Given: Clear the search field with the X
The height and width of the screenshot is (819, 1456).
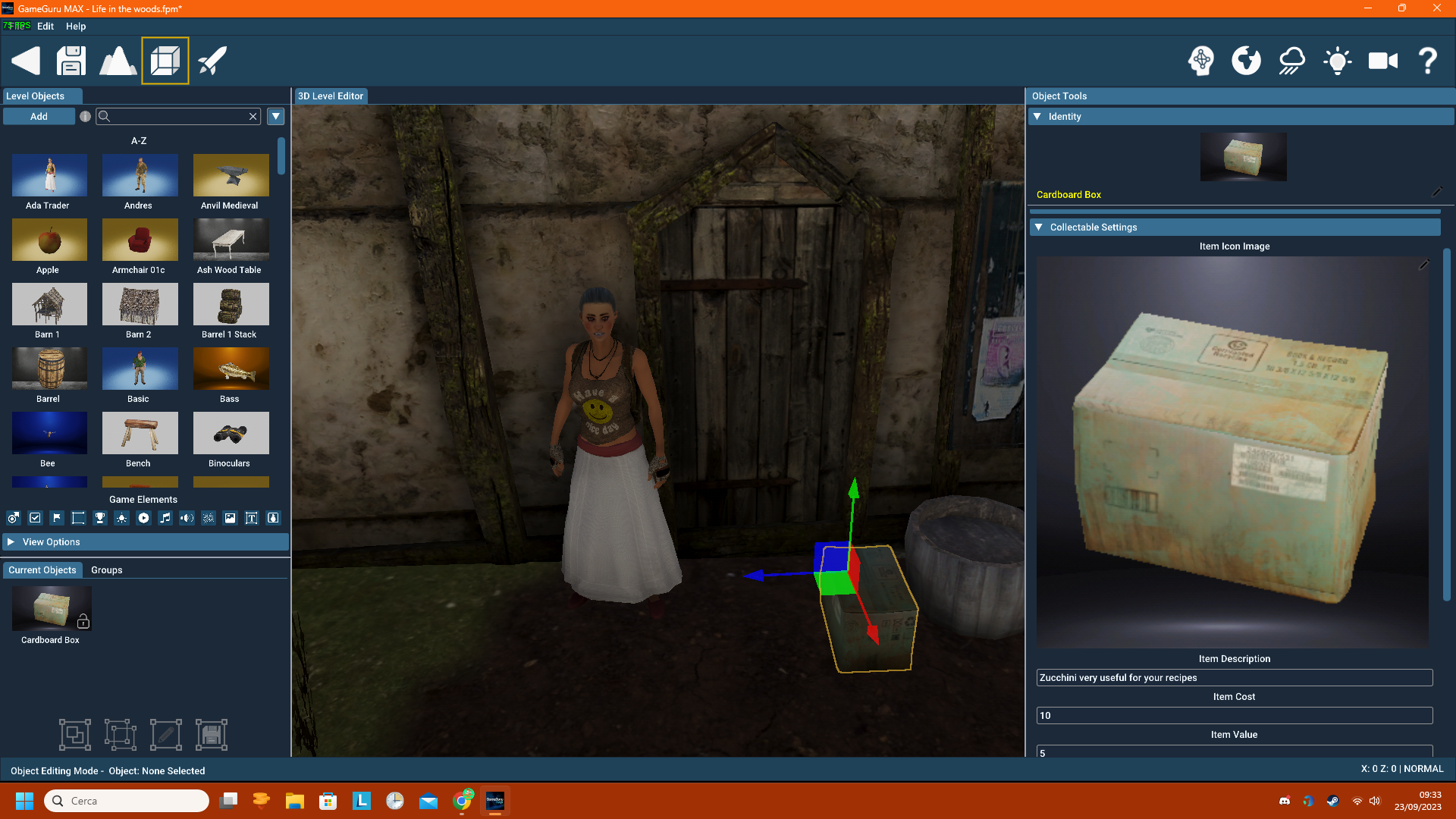Looking at the screenshot, I should pyautogui.click(x=253, y=116).
